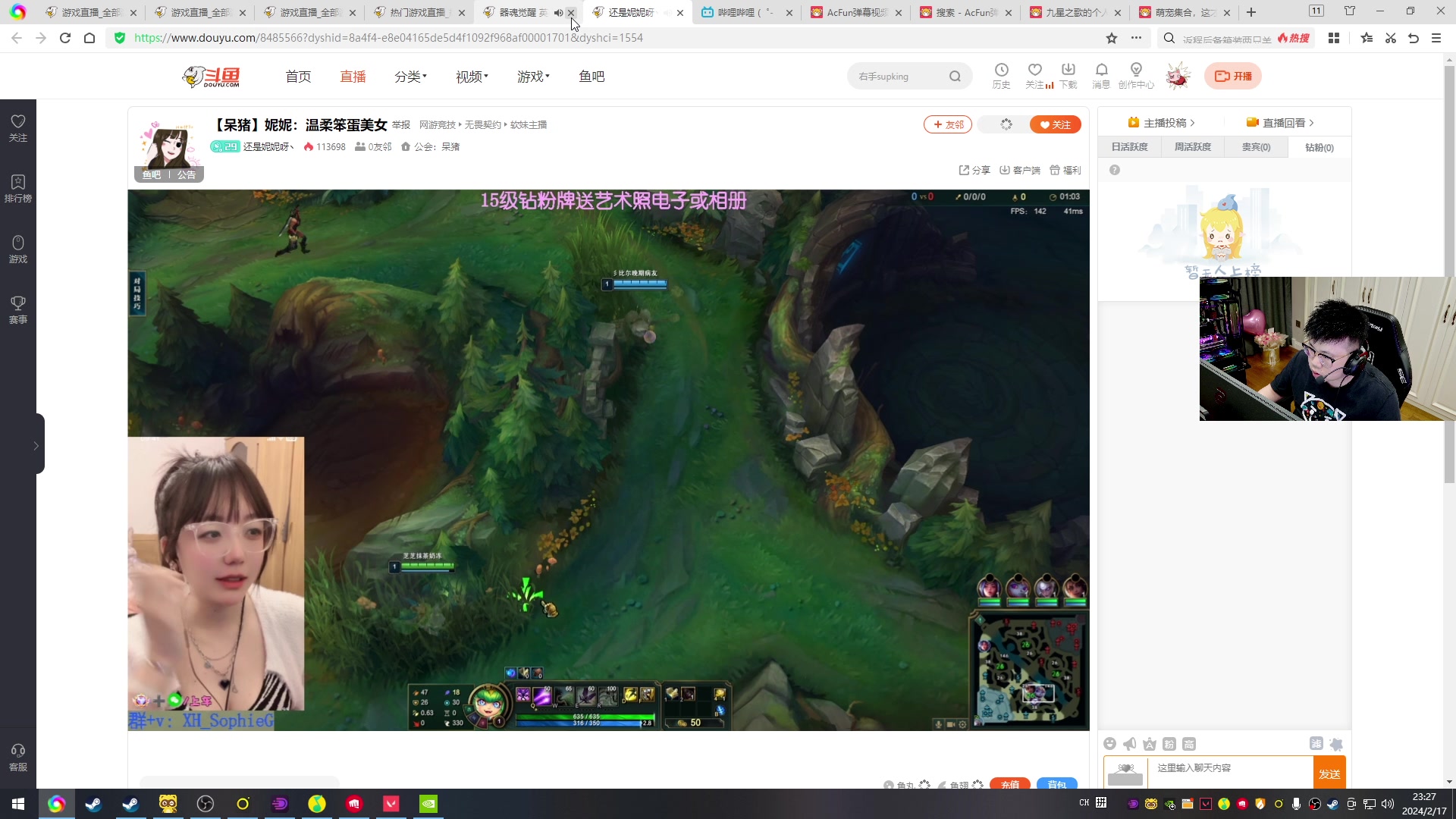Click the chat input field

coord(1228,768)
